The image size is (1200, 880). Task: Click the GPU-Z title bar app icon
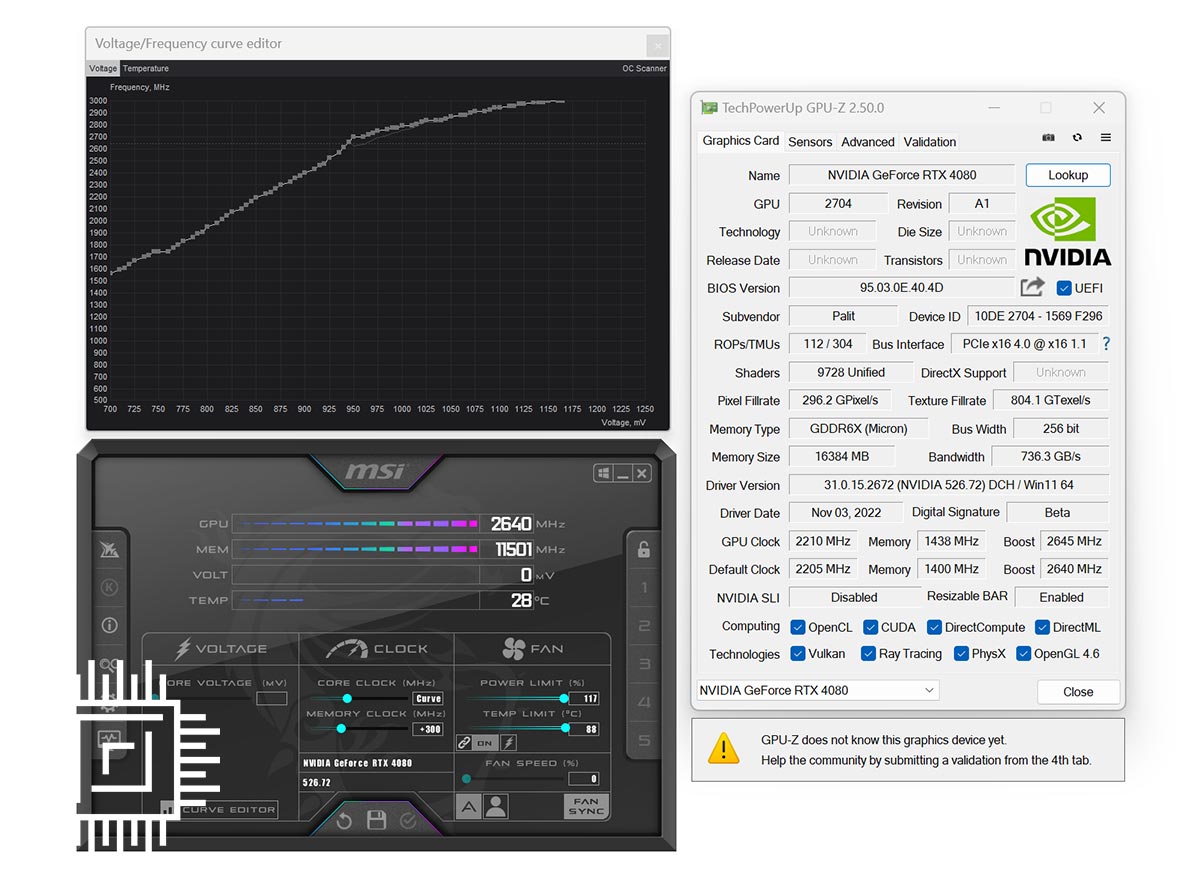pos(709,108)
